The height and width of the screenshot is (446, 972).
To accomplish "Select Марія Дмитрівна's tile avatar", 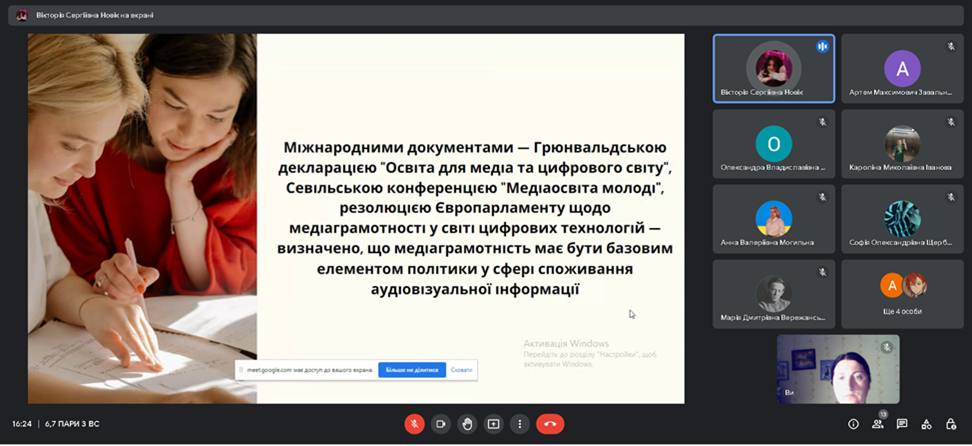I will coord(774,293).
